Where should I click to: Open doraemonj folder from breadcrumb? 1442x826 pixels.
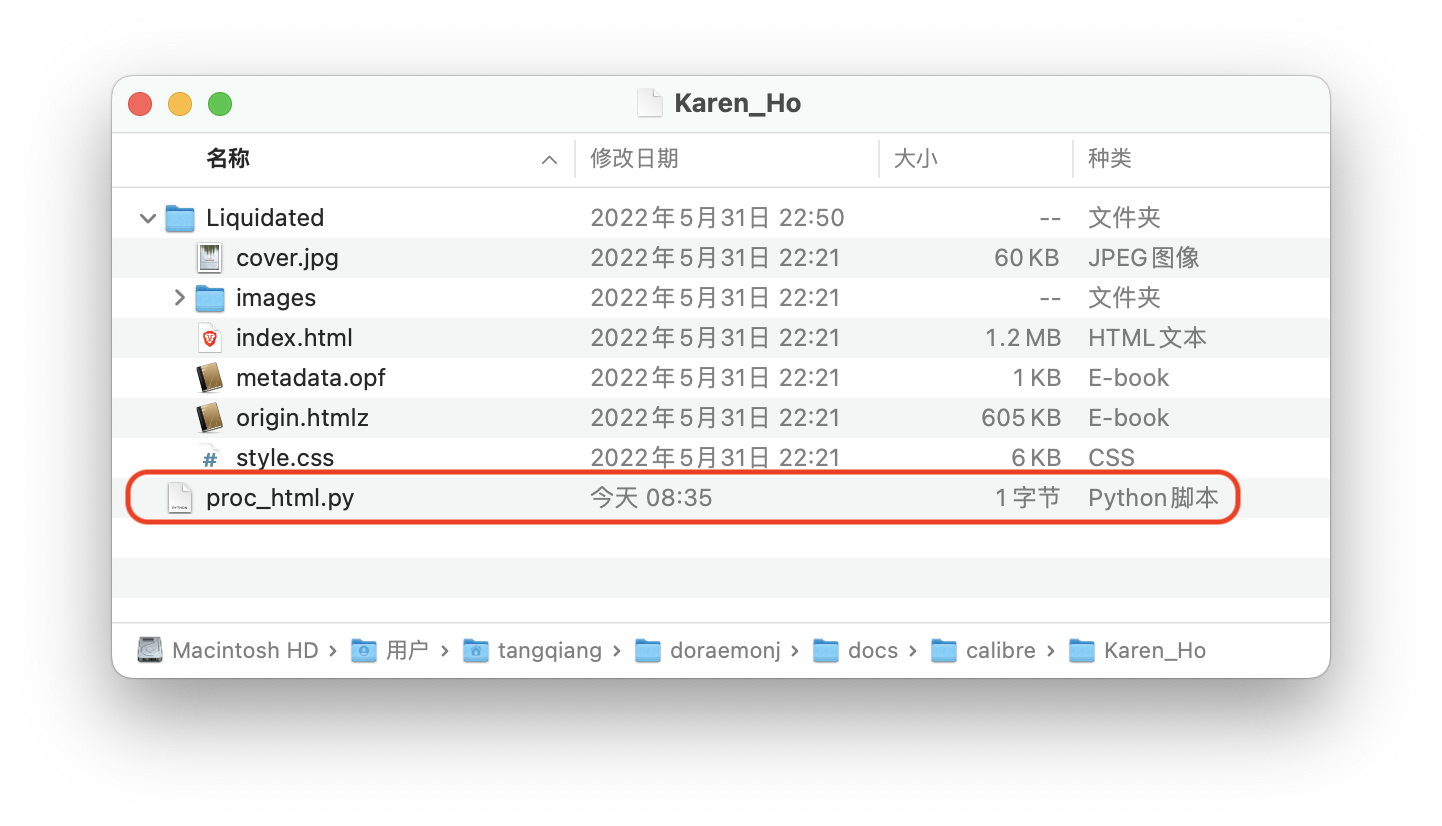(x=727, y=649)
